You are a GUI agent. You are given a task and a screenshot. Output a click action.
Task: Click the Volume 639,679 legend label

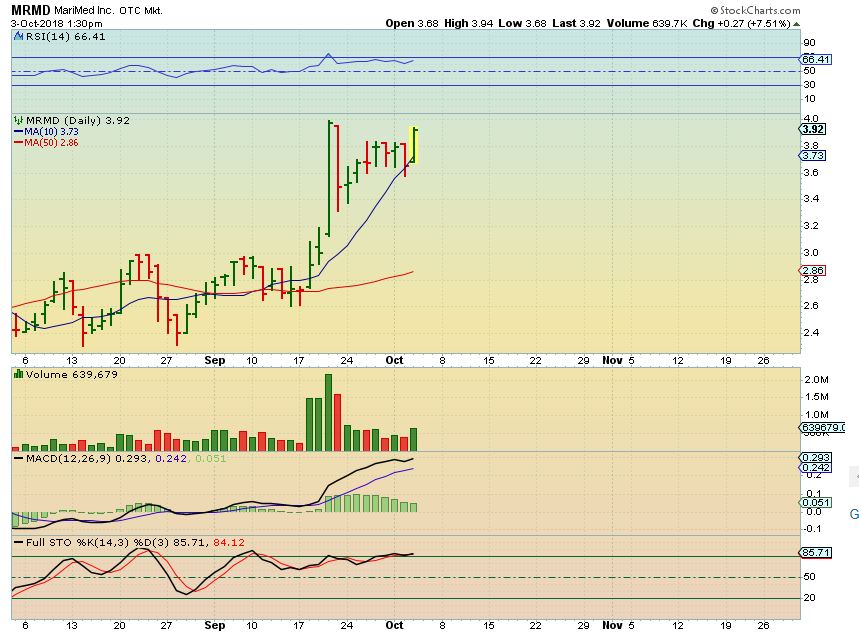point(72,375)
